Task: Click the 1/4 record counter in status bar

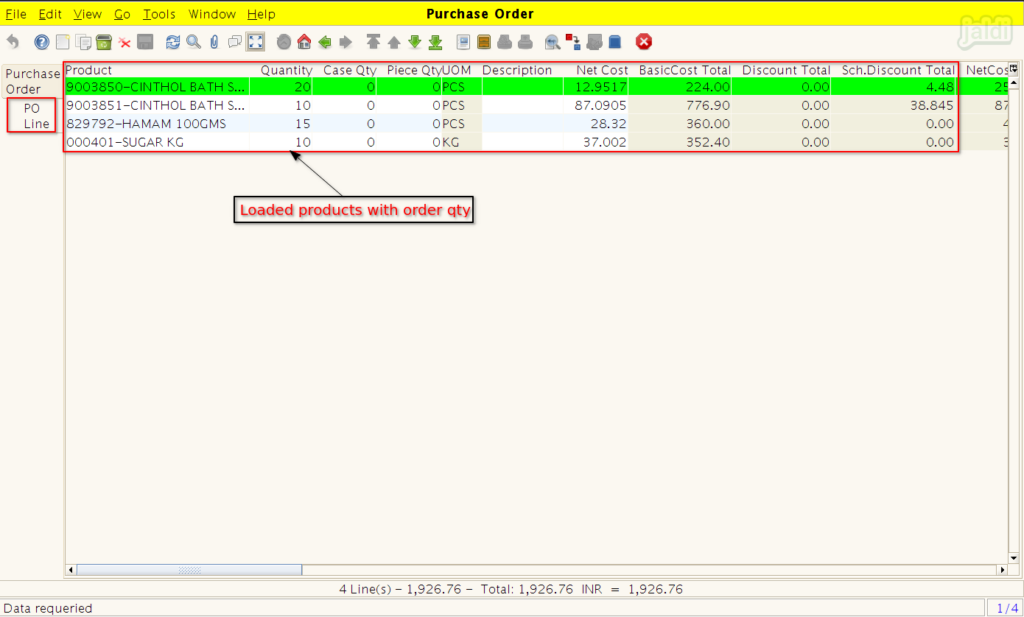Action: (1006, 608)
